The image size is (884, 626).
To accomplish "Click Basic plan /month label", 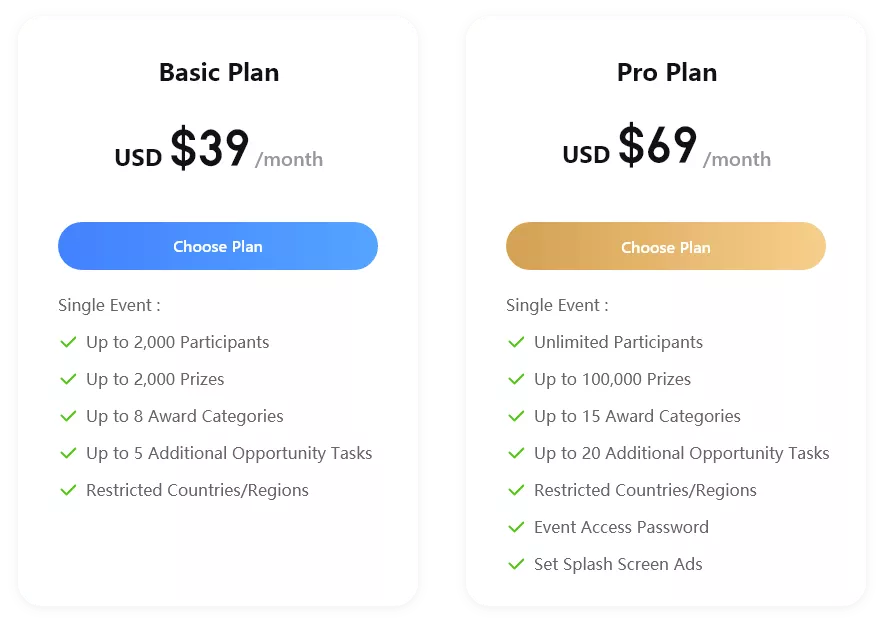I will (x=289, y=160).
